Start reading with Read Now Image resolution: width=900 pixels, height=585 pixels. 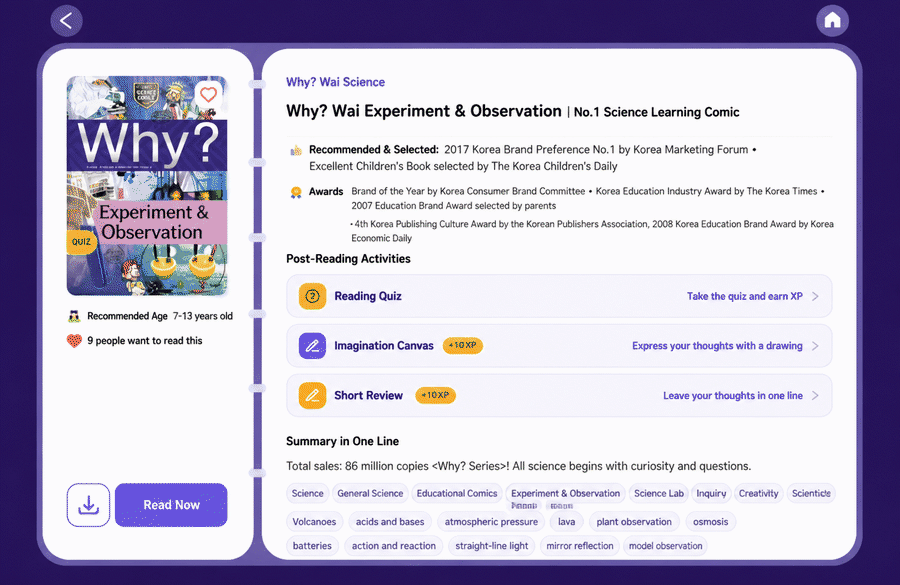171,505
